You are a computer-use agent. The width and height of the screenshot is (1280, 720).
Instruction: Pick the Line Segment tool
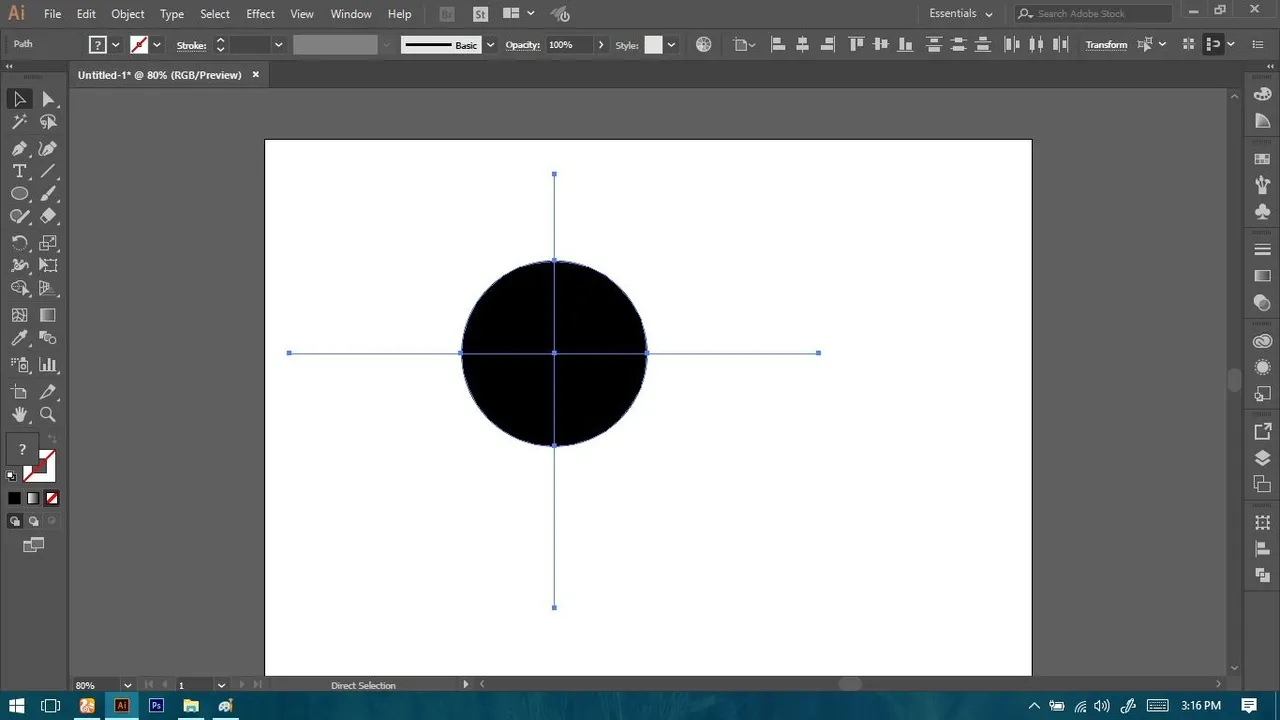pos(48,171)
